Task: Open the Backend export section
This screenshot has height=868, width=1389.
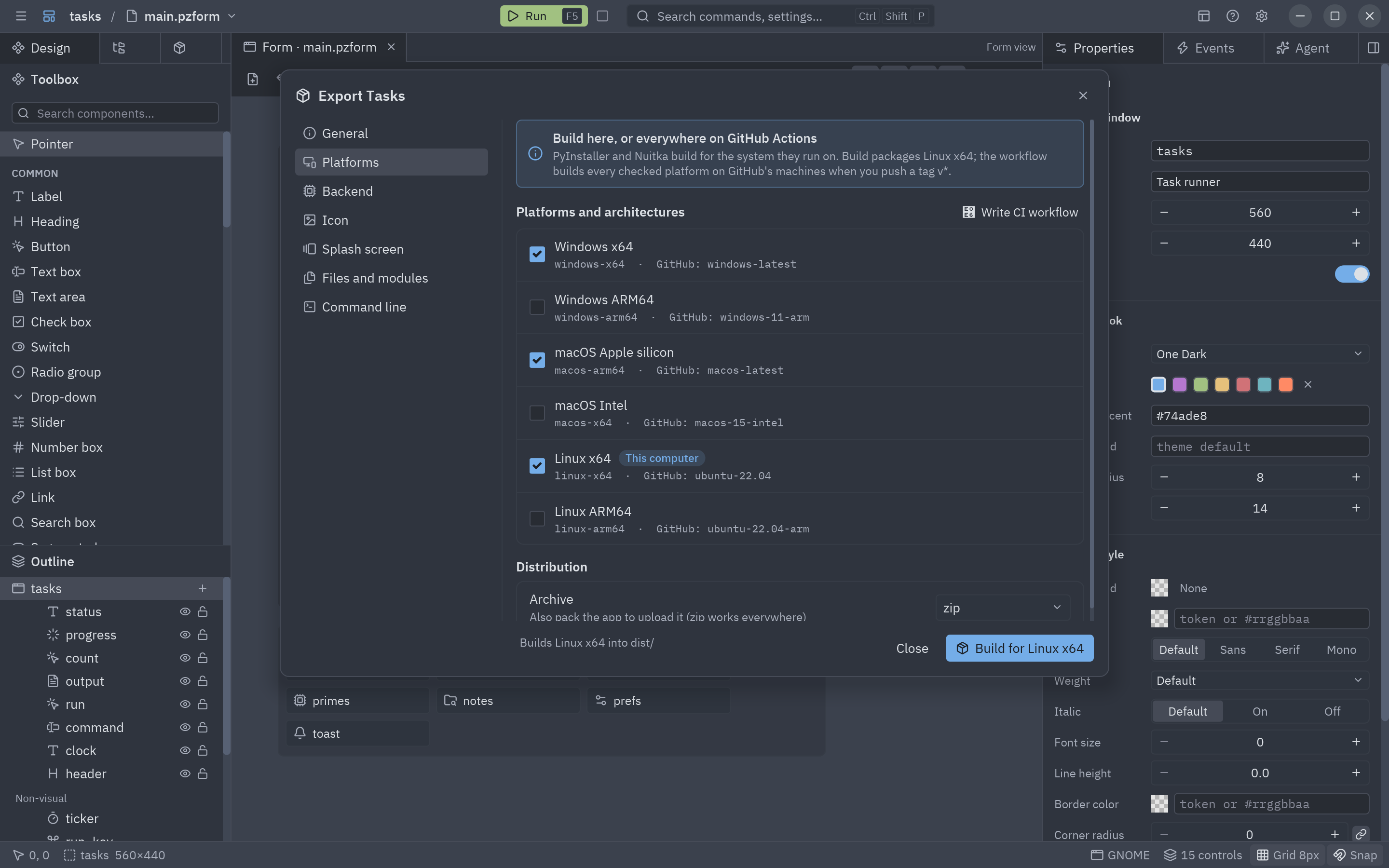Action: pyautogui.click(x=392, y=191)
